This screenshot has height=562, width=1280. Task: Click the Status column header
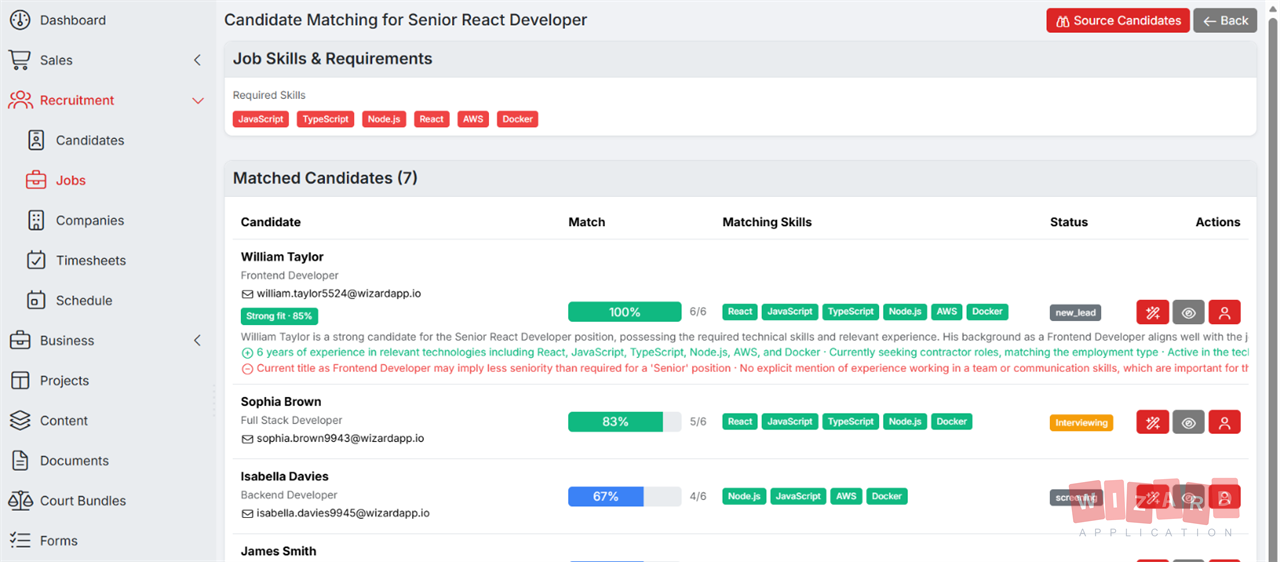tap(1069, 222)
